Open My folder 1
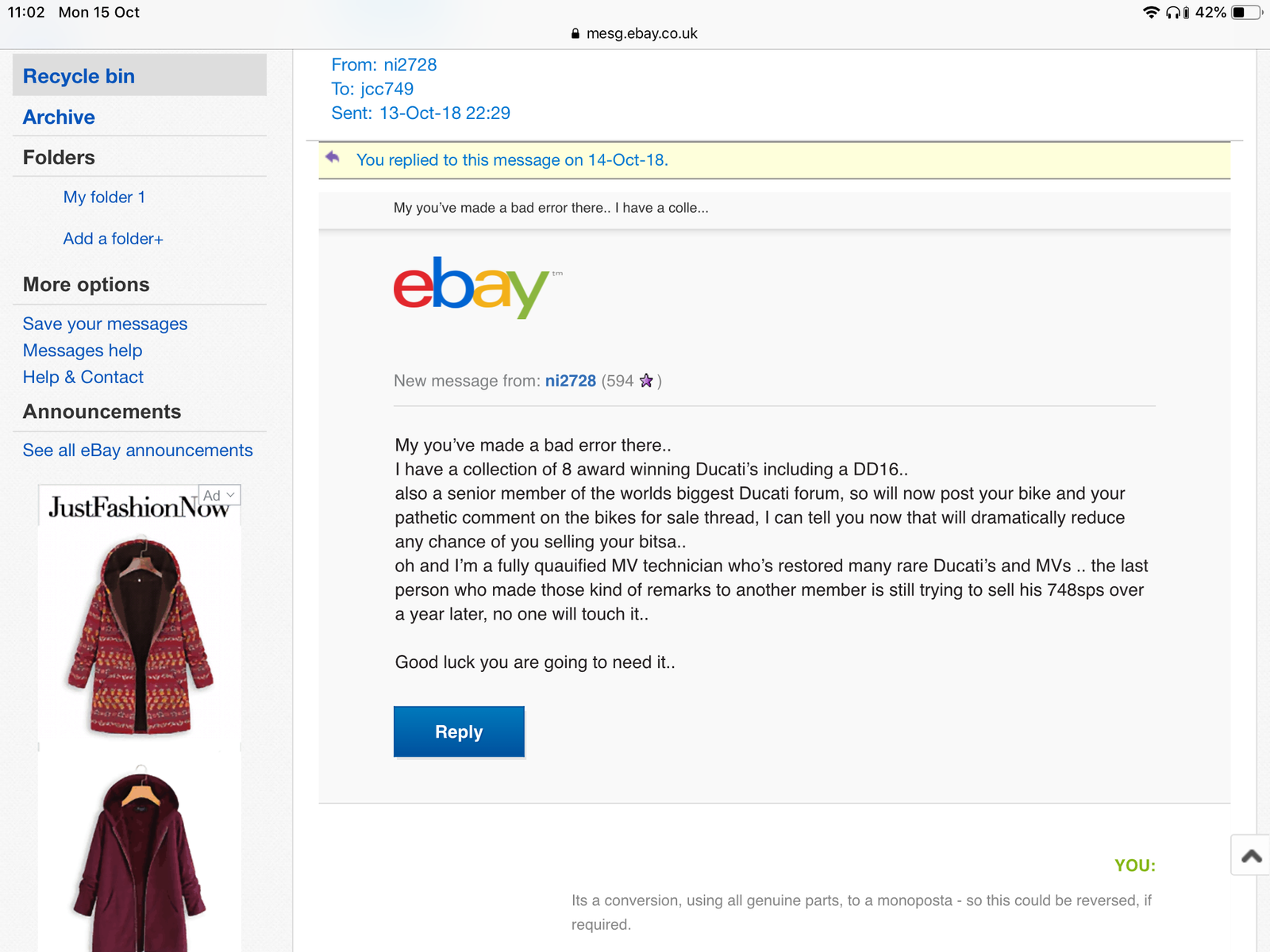The width and height of the screenshot is (1270, 952). tap(104, 198)
